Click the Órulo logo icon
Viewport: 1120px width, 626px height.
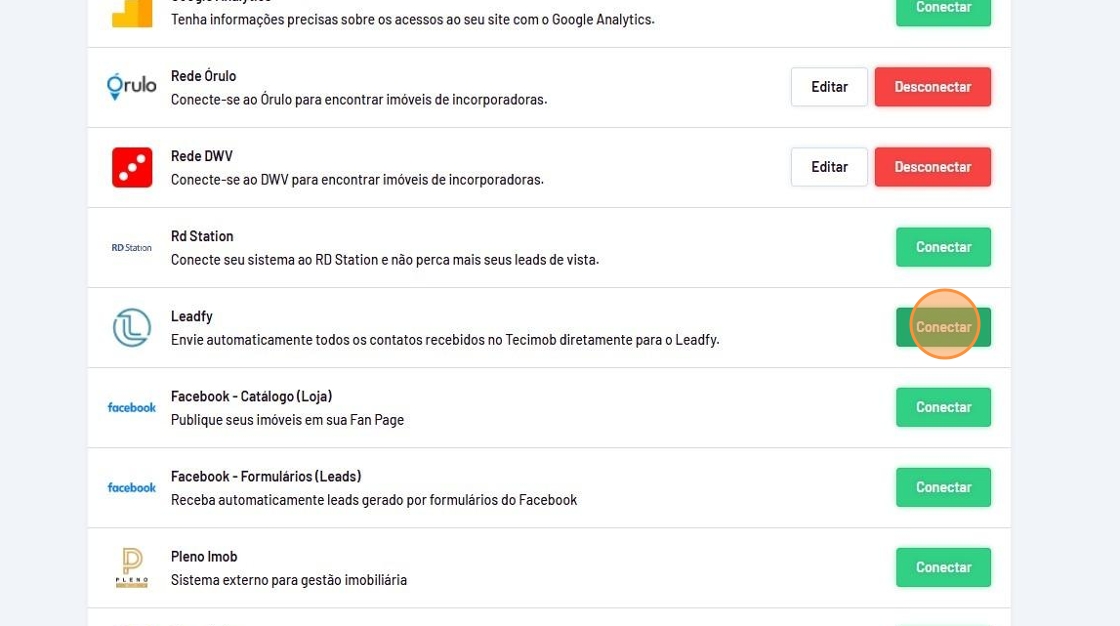pyautogui.click(x=132, y=87)
